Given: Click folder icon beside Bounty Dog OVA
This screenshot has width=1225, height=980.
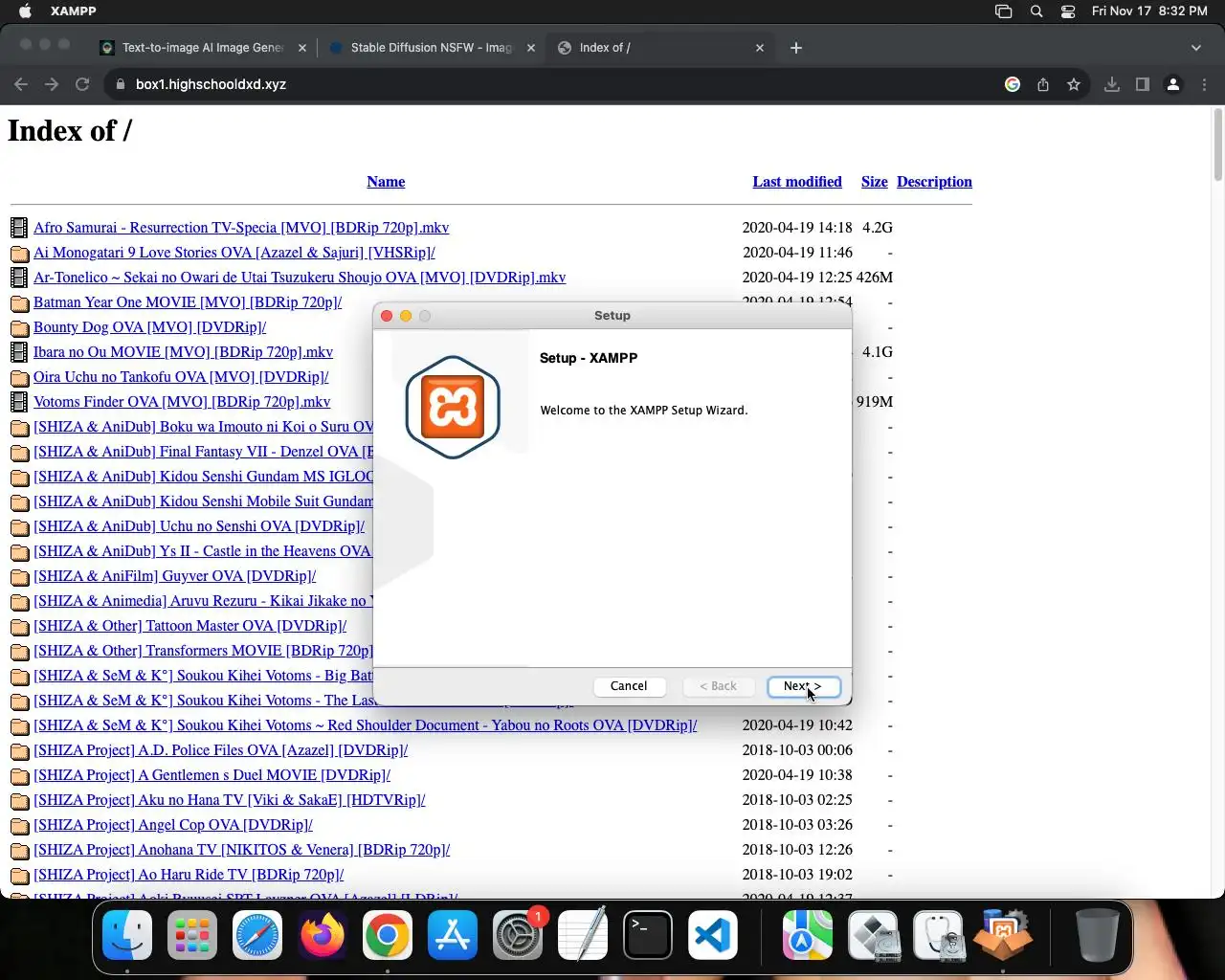Looking at the screenshot, I should coord(19,328).
